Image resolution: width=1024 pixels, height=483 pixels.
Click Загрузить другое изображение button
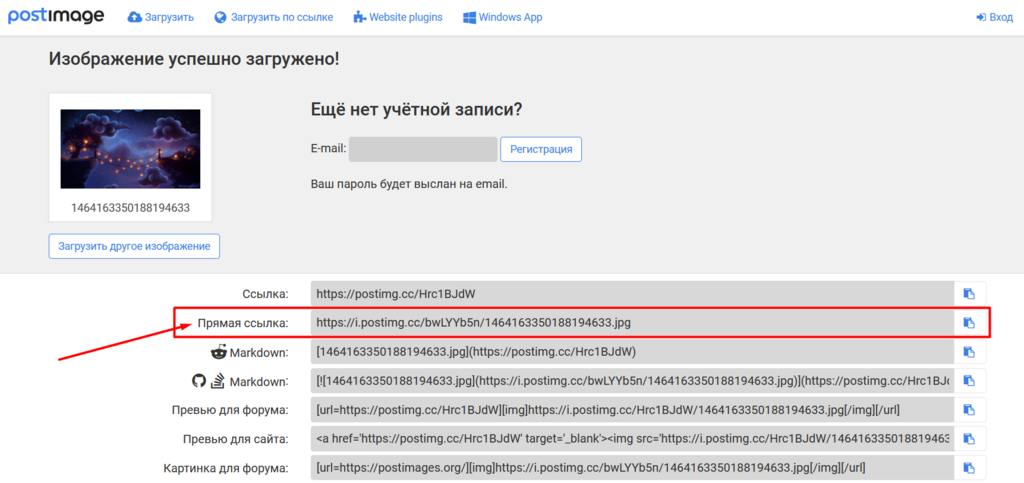pos(134,246)
